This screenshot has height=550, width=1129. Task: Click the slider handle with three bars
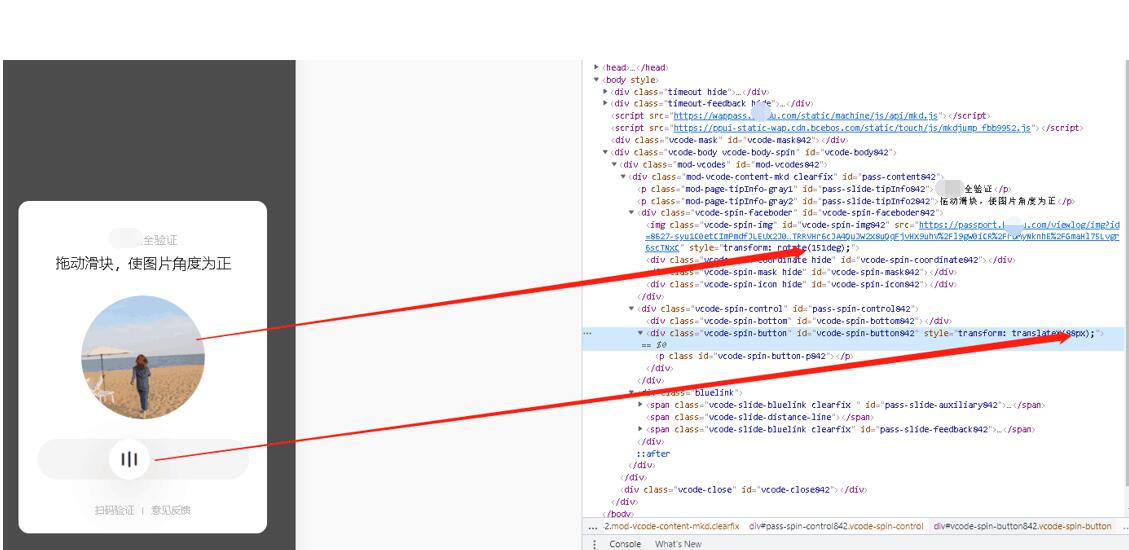pos(129,460)
